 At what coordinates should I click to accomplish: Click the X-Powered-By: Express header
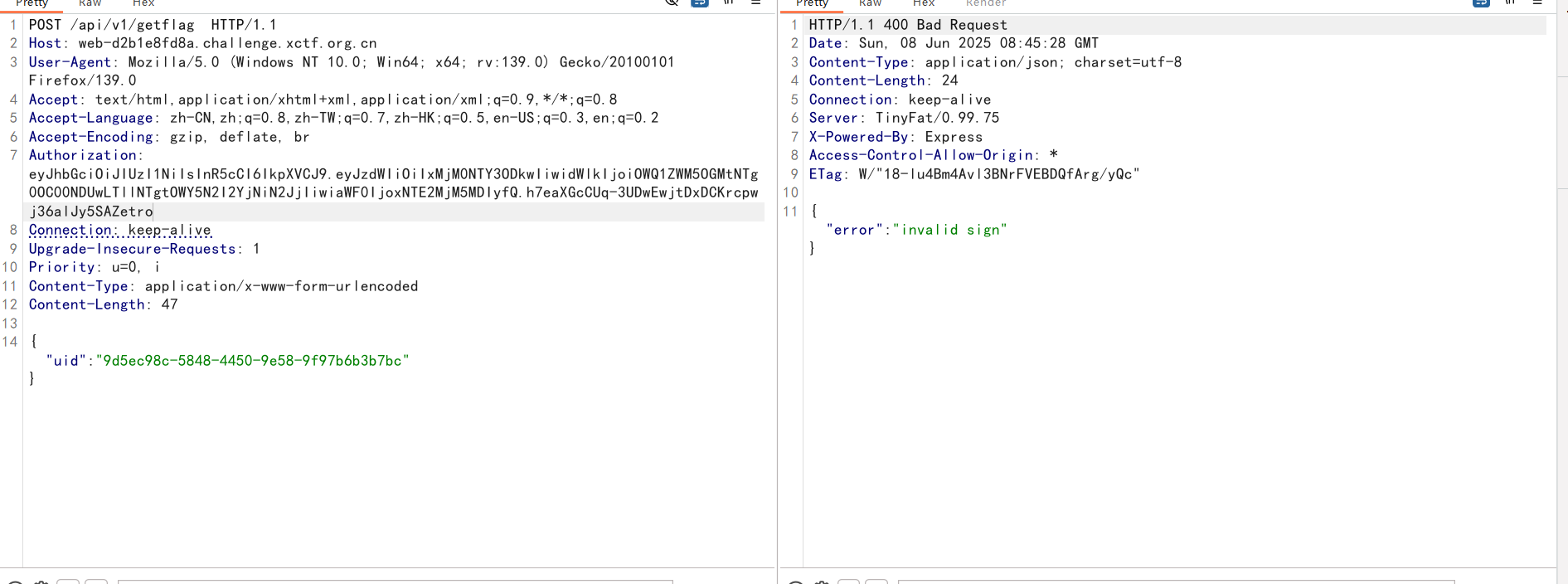pyautogui.click(x=896, y=137)
